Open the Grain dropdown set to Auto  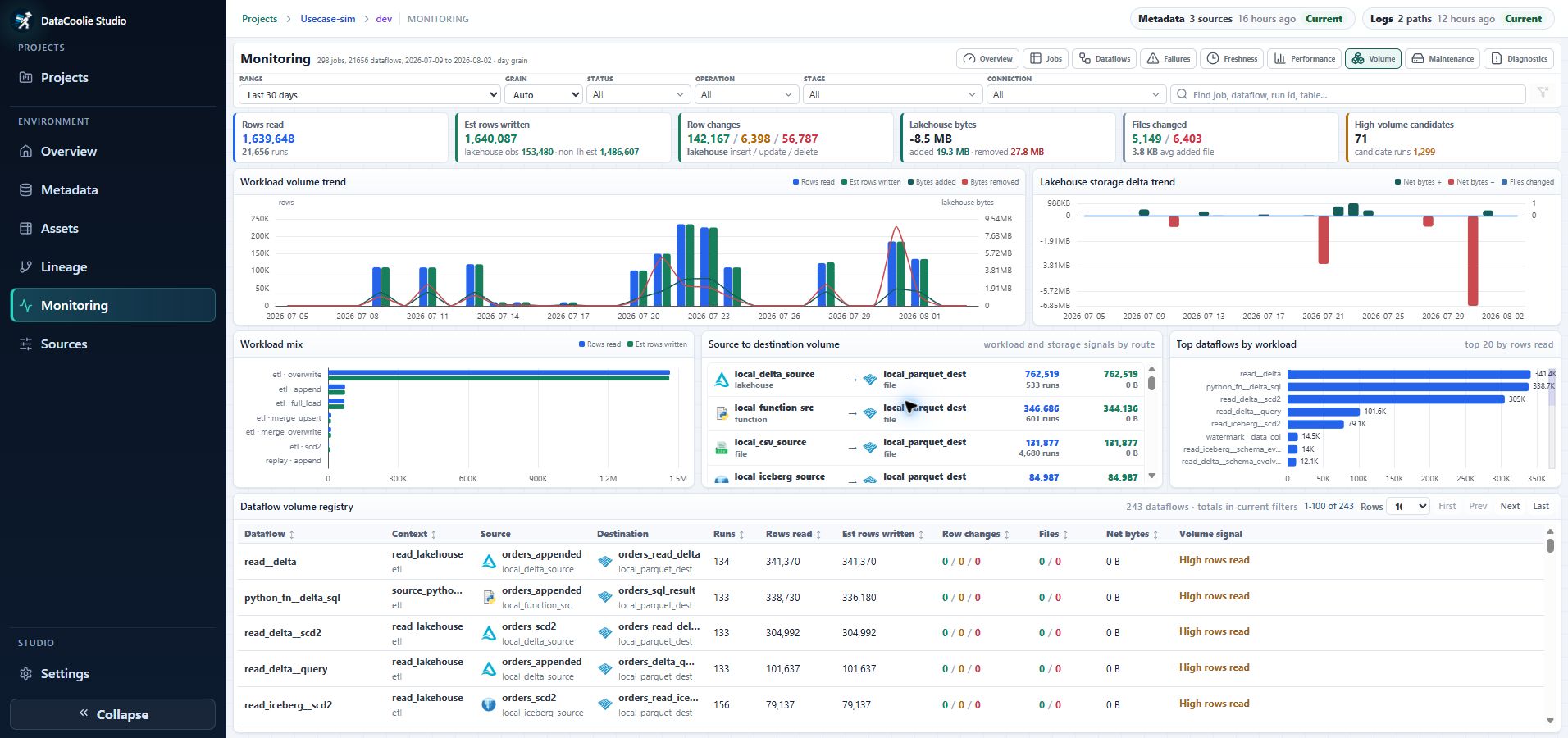point(544,95)
